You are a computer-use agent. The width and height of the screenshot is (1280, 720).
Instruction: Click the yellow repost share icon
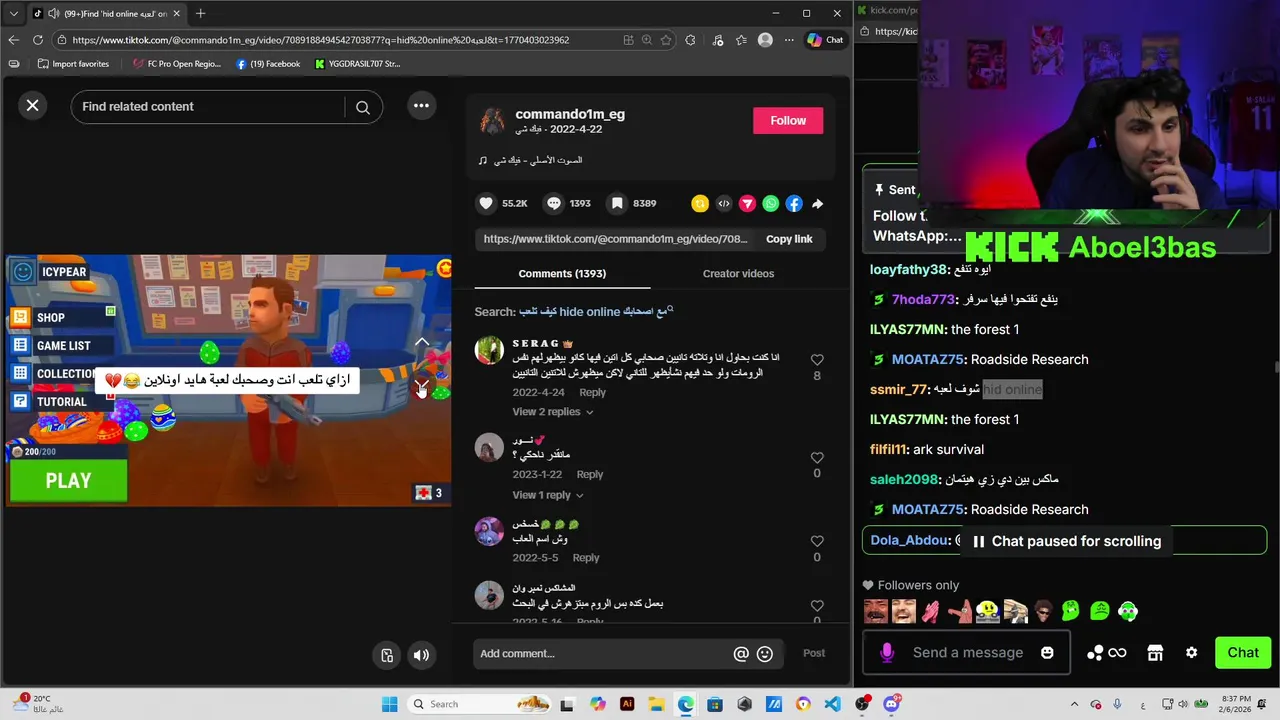click(700, 203)
